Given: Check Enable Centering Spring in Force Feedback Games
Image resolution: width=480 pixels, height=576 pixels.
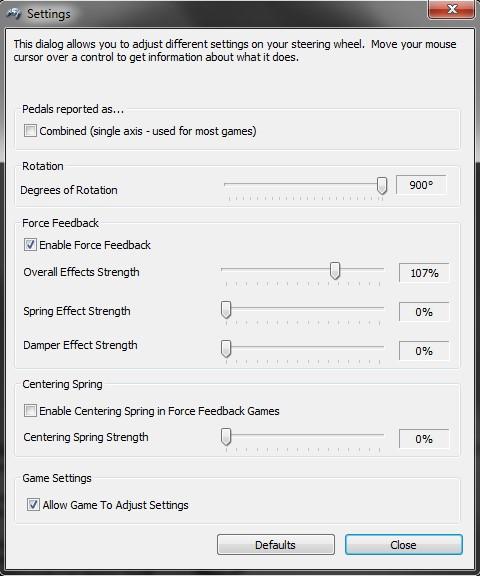Looking at the screenshot, I should click(x=30, y=410).
